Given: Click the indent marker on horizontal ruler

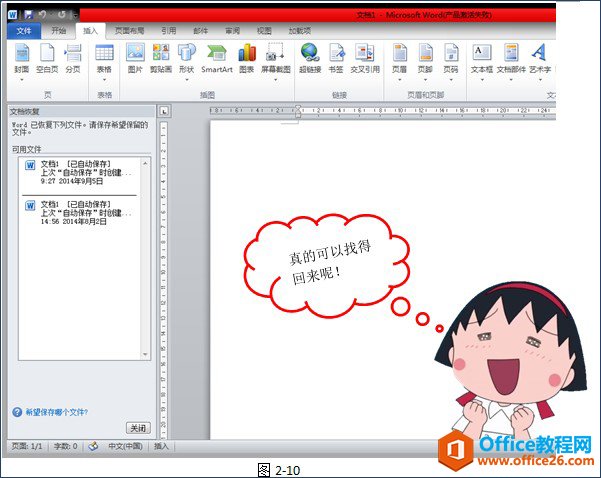Looking at the screenshot, I should [x=298, y=111].
